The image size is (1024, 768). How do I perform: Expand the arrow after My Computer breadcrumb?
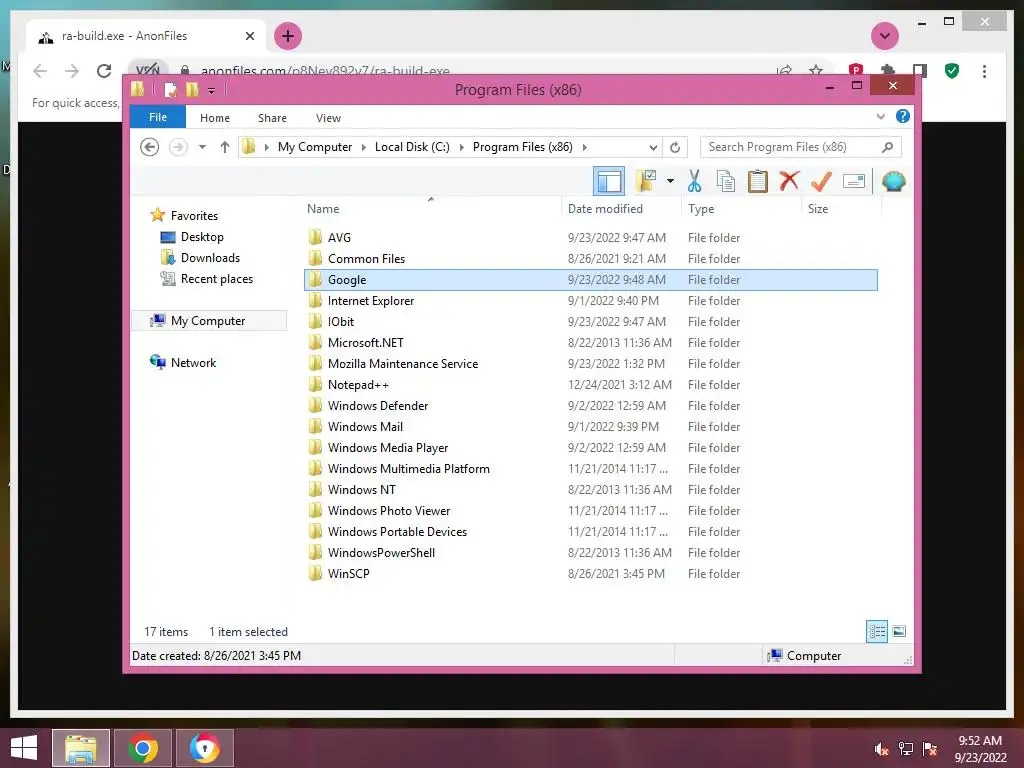[364, 147]
